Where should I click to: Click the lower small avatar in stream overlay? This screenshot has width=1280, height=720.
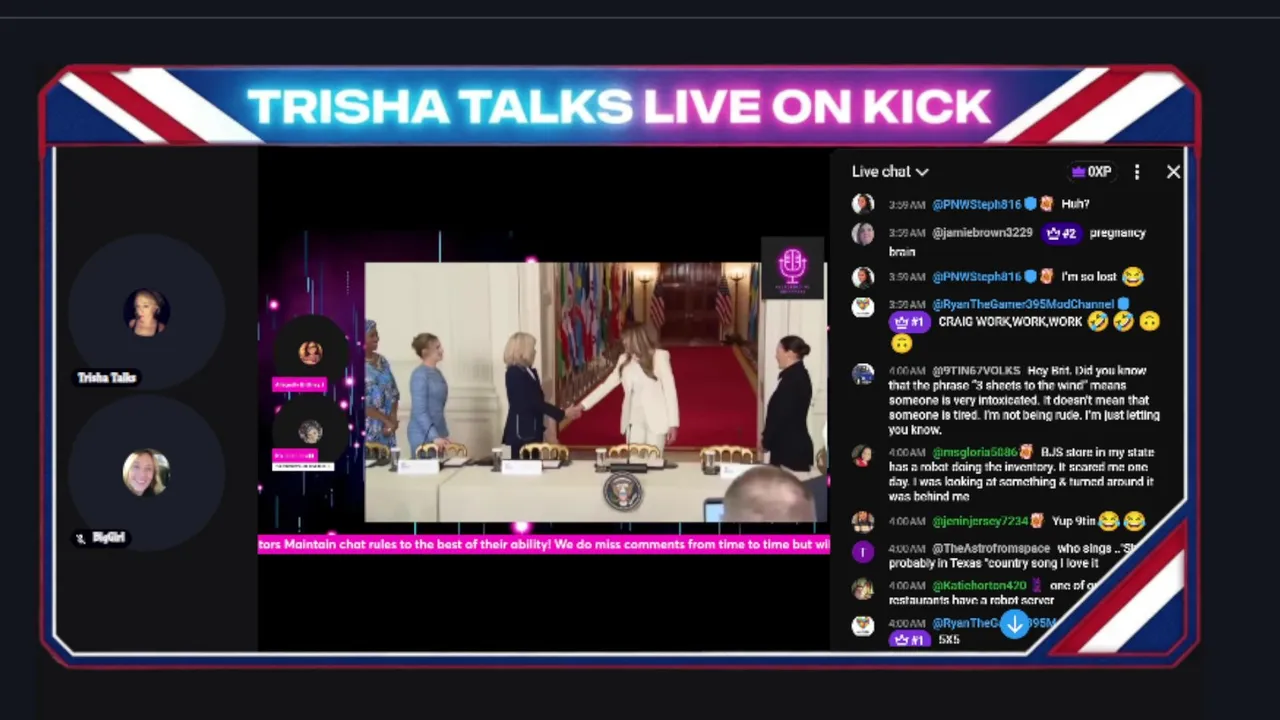310,432
